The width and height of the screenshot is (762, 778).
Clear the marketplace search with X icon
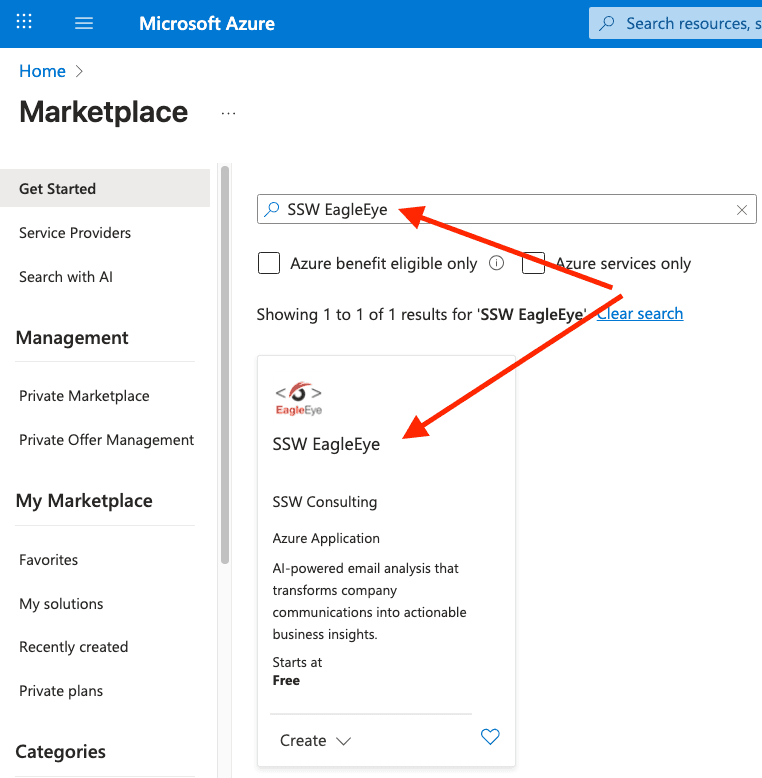(742, 210)
